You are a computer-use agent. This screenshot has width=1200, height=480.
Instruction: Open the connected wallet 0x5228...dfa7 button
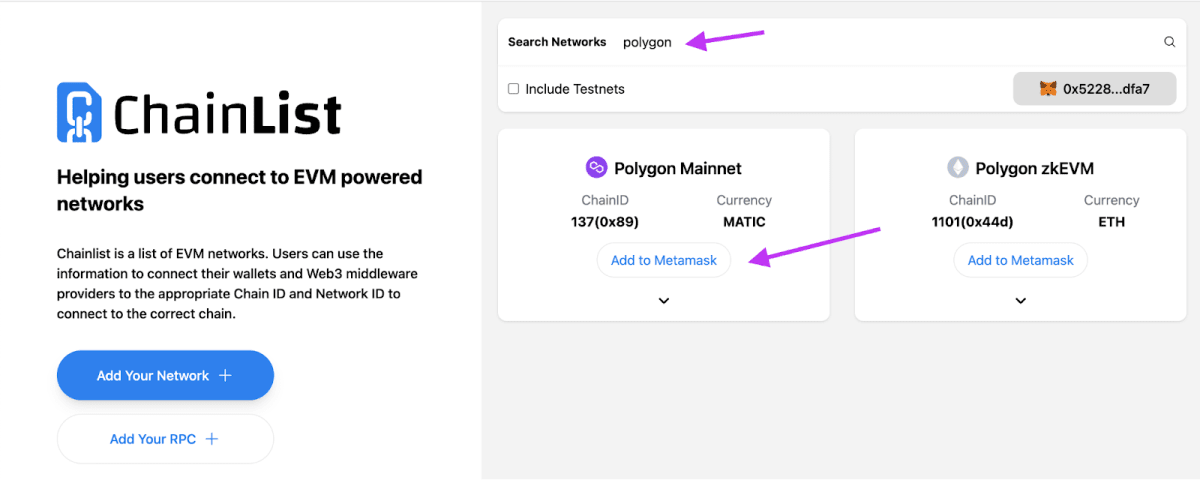1095,89
